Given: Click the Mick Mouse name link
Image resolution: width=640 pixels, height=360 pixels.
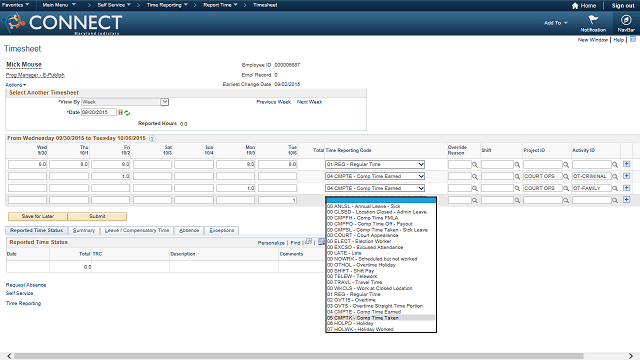Looking at the screenshot, I should pyautogui.click(x=24, y=64).
